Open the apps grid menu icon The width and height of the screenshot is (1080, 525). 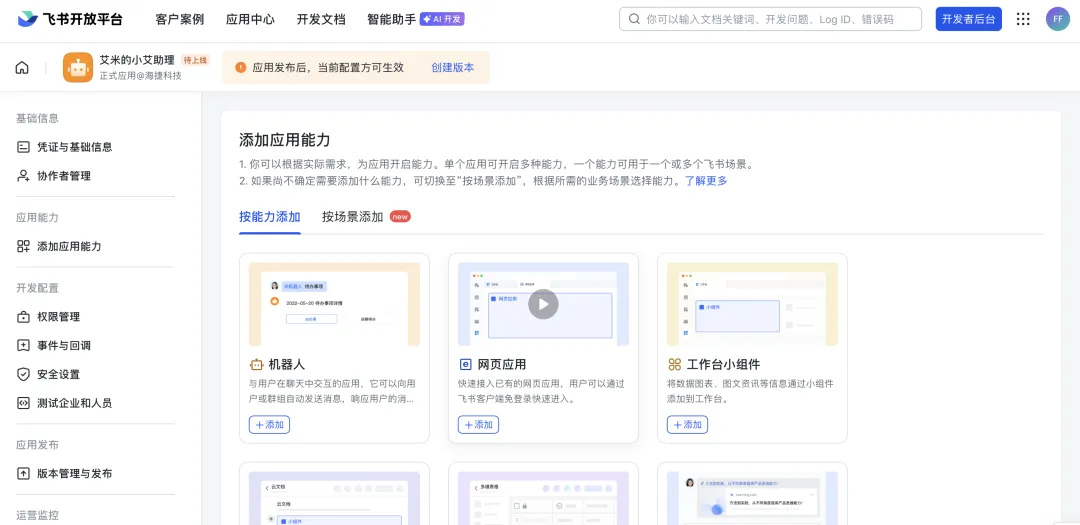[x=1024, y=19]
